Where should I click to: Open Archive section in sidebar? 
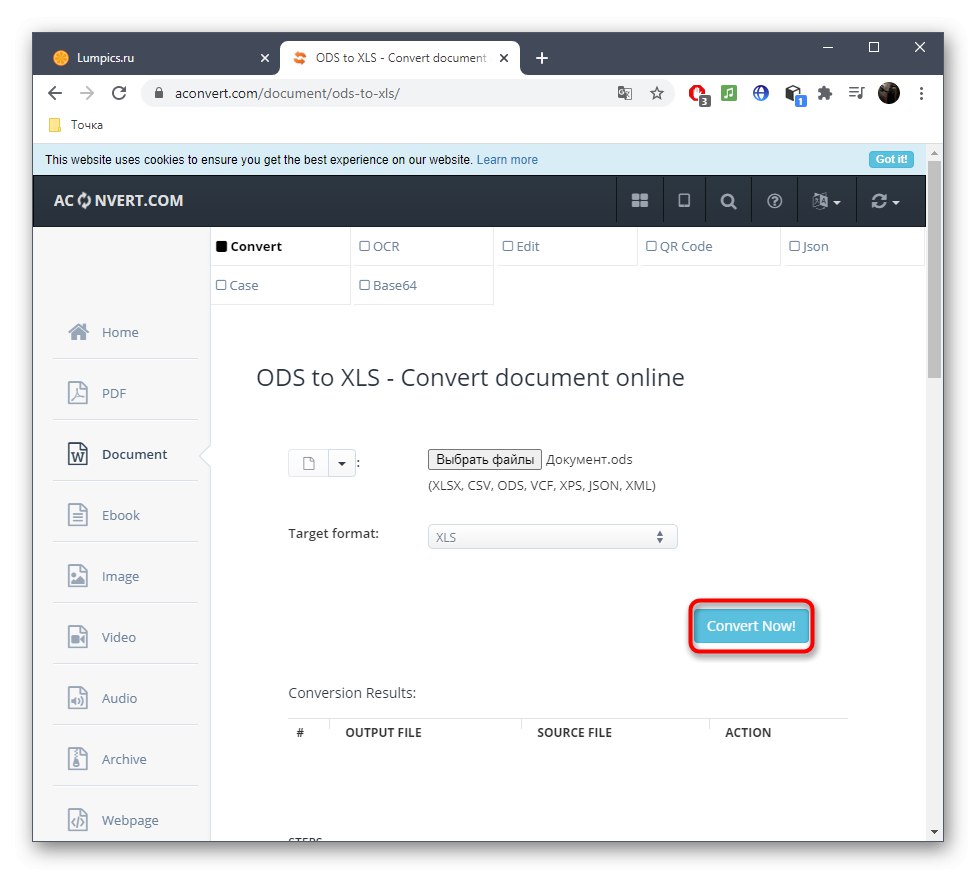(125, 759)
